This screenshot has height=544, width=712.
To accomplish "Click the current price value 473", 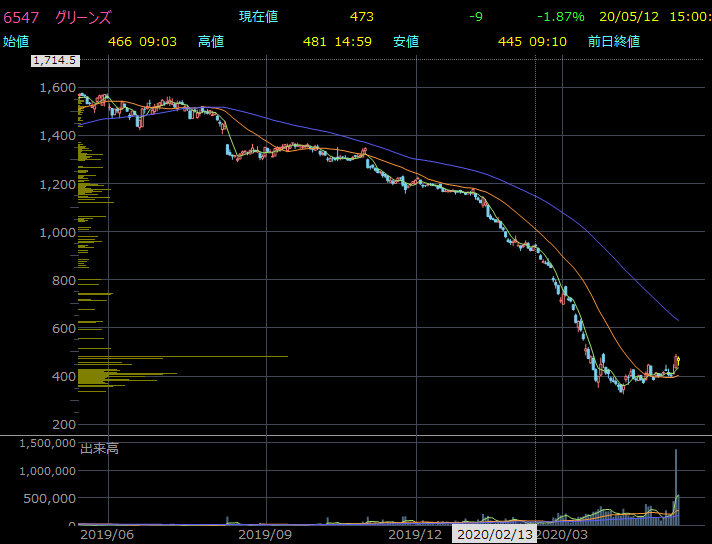I will [362, 17].
